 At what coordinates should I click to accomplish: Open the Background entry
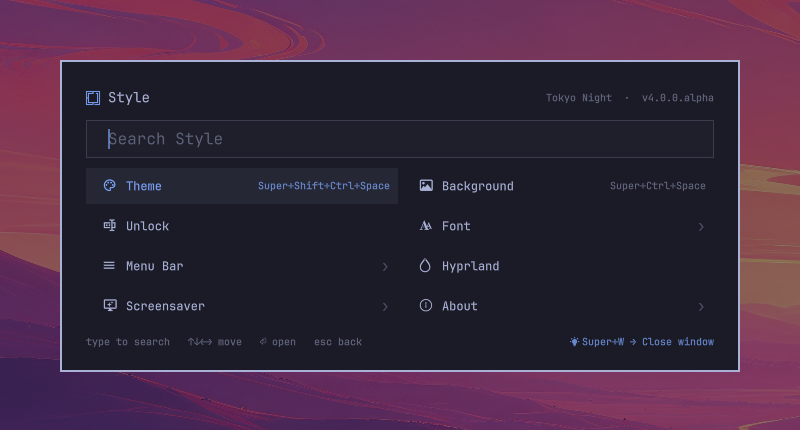coord(558,186)
